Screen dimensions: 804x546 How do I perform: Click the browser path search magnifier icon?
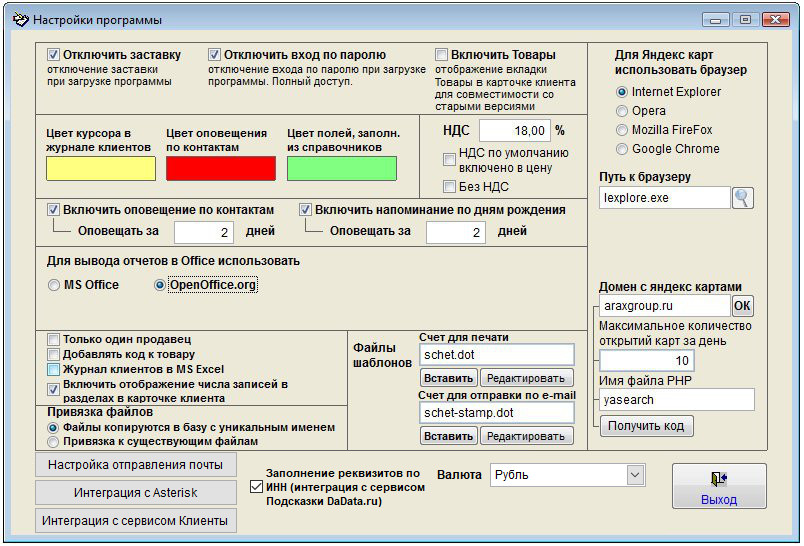coord(742,198)
